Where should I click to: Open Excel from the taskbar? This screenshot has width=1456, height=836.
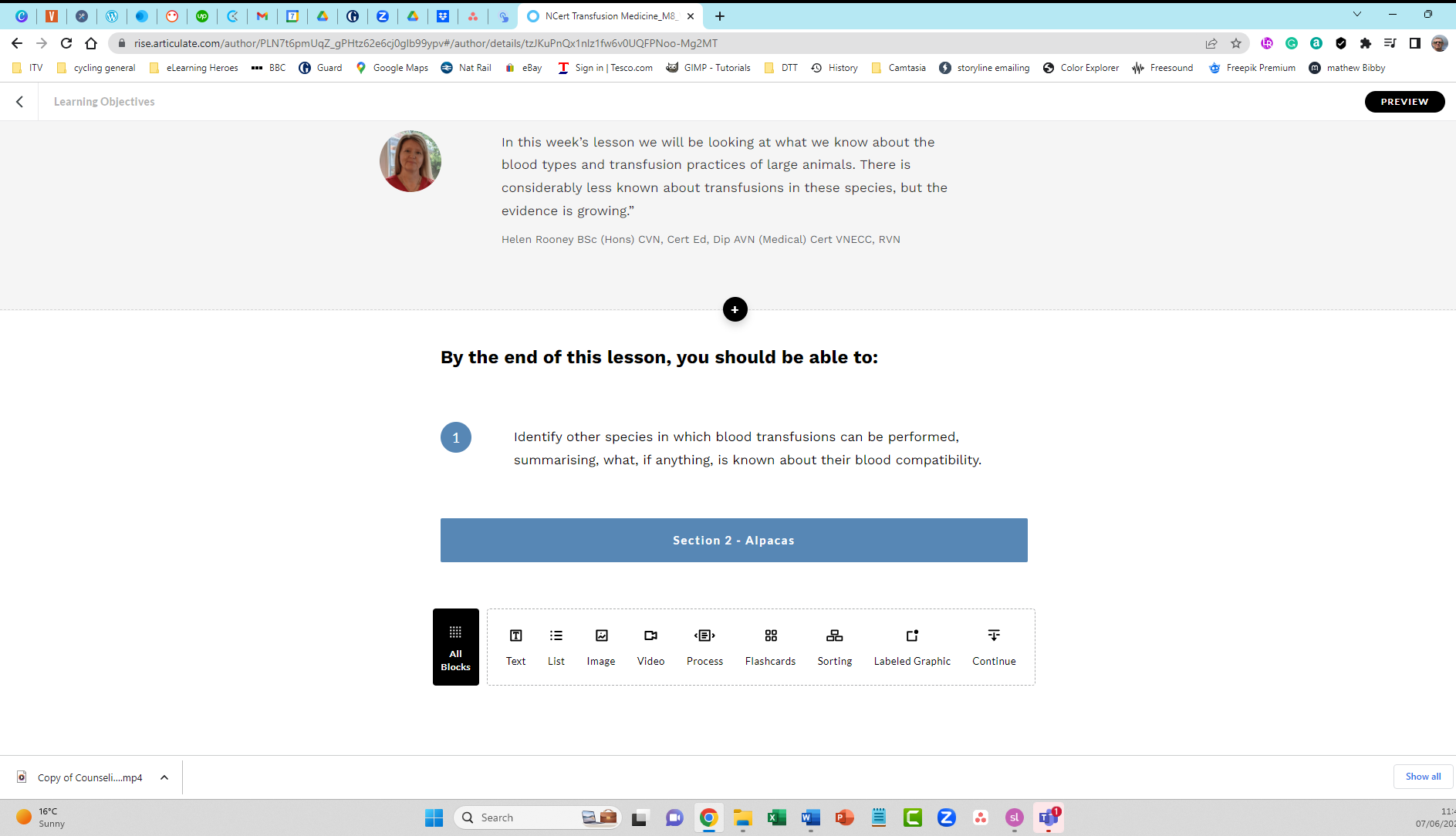pos(776,817)
